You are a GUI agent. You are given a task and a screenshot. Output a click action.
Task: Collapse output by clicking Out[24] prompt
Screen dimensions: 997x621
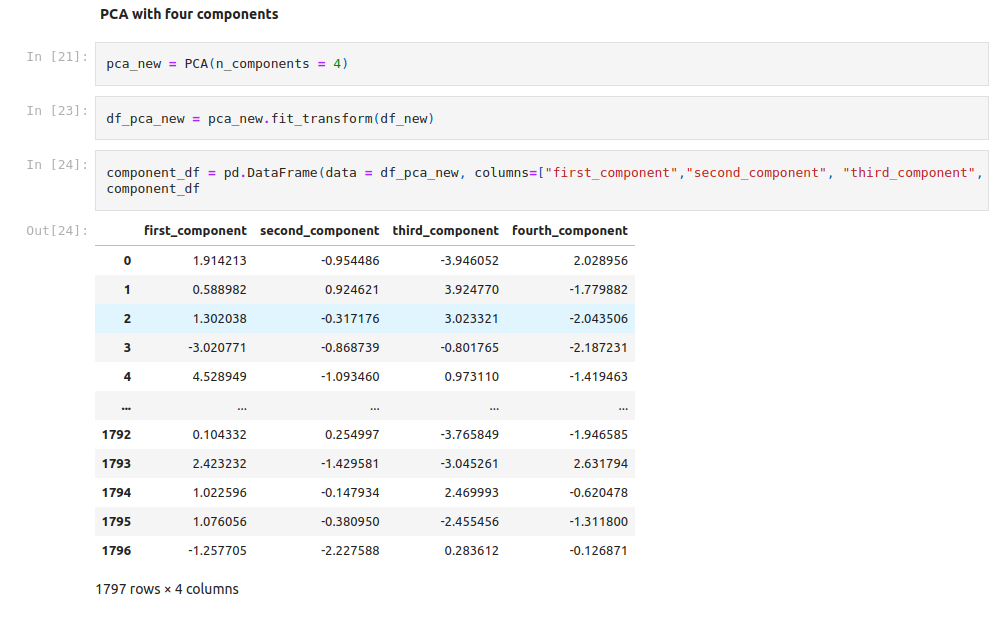tap(56, 231)
